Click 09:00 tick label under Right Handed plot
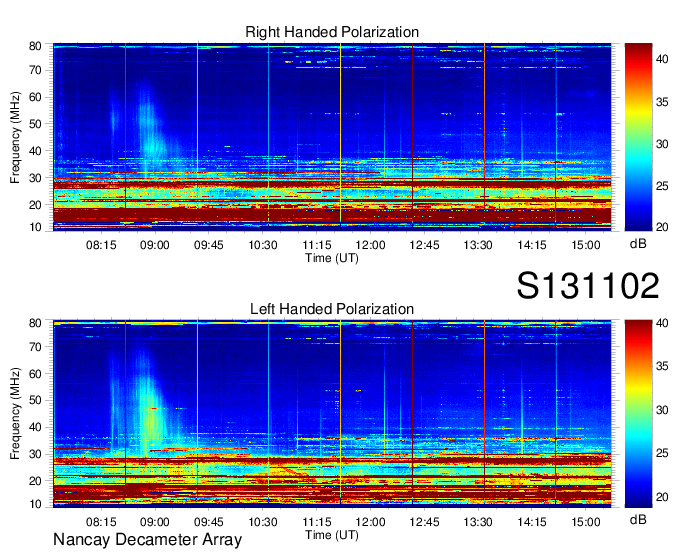The height and width of the screenshot is (552, 680). pyautogui.click(x=154, y=245)
